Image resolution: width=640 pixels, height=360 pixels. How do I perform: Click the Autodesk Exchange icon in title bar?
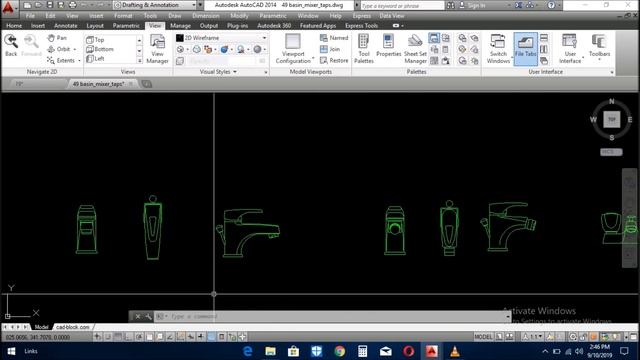518,5
